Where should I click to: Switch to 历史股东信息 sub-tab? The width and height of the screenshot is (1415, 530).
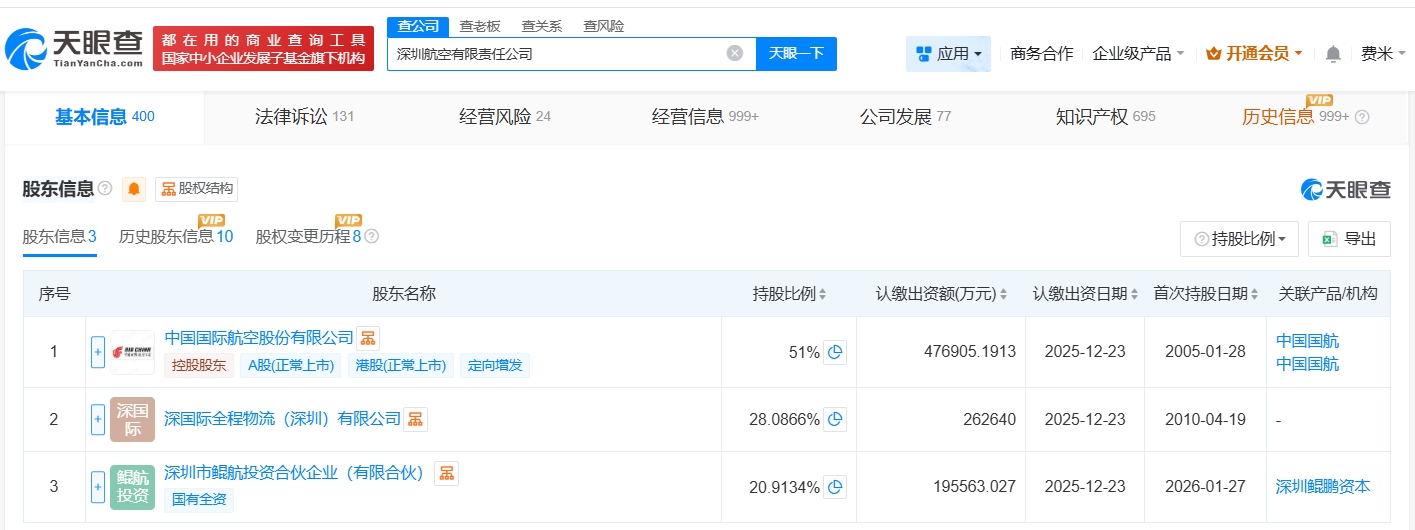point(175,237)
